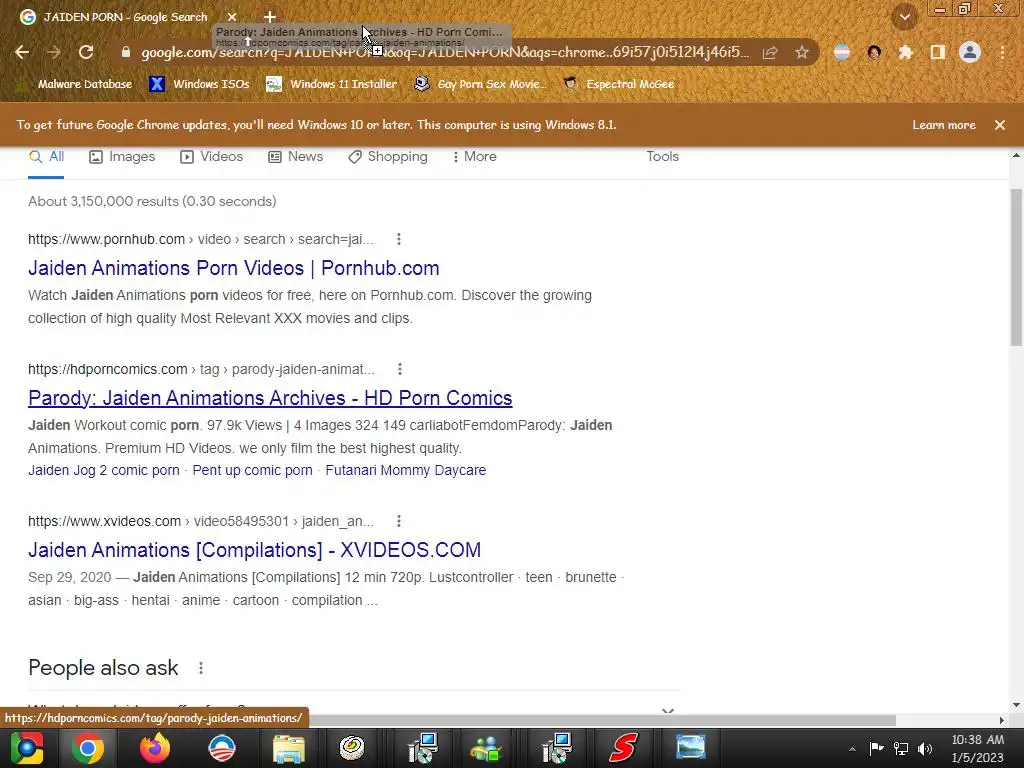
Task: Switch to the All results tab
Action: (46, 157)
